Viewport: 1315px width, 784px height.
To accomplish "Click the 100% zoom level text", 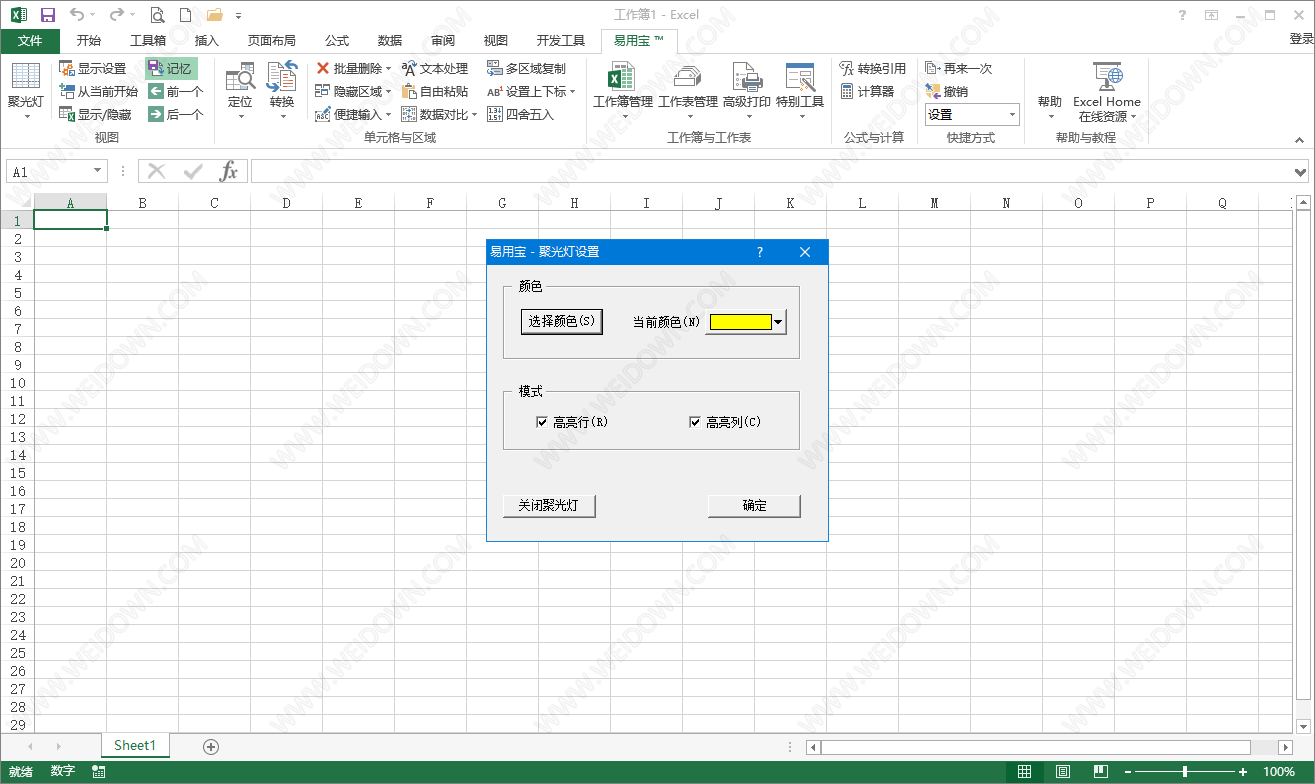I will pos(1279,771).
